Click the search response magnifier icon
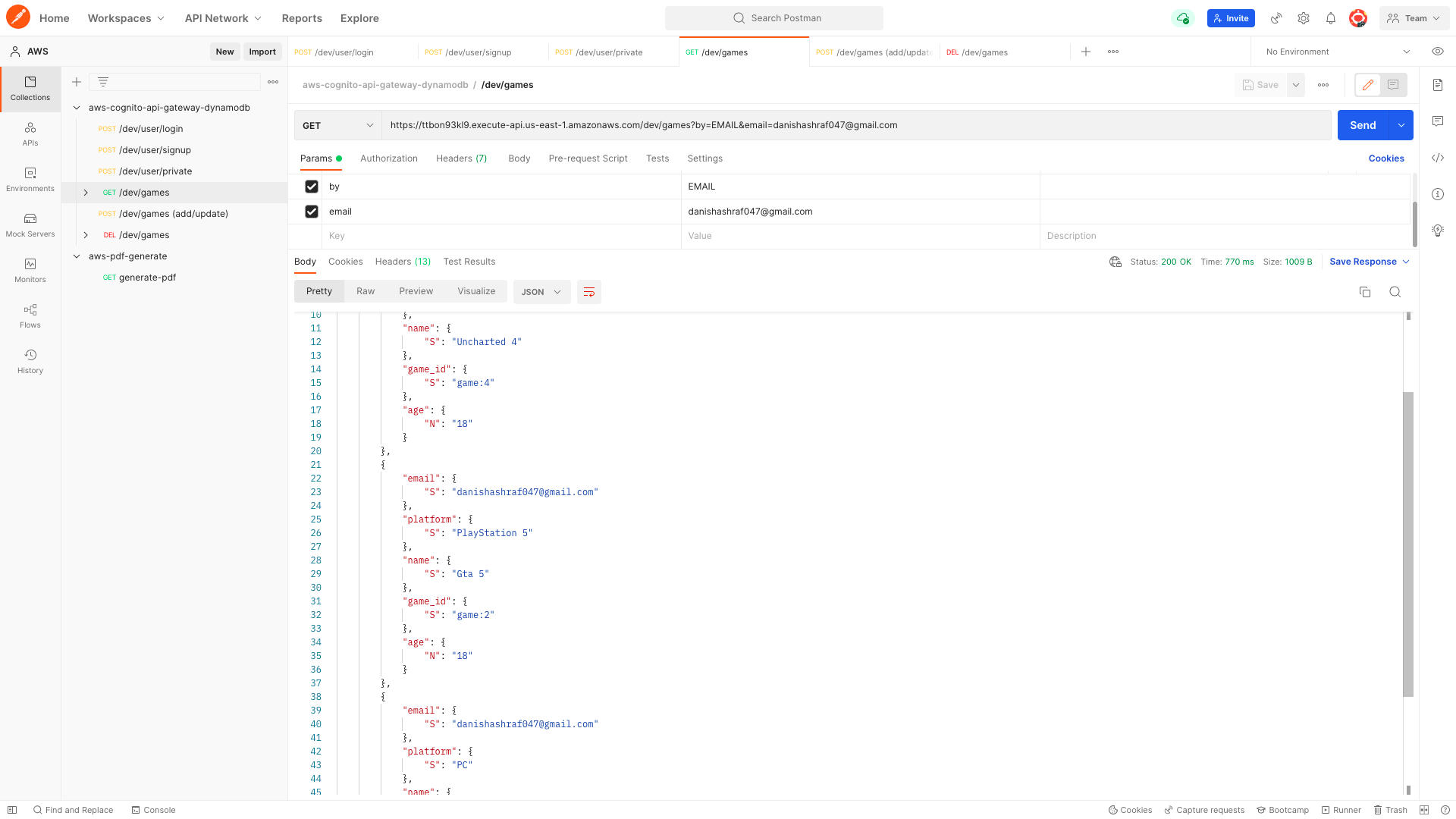 pyautogui.click(x=1395, y=292)
